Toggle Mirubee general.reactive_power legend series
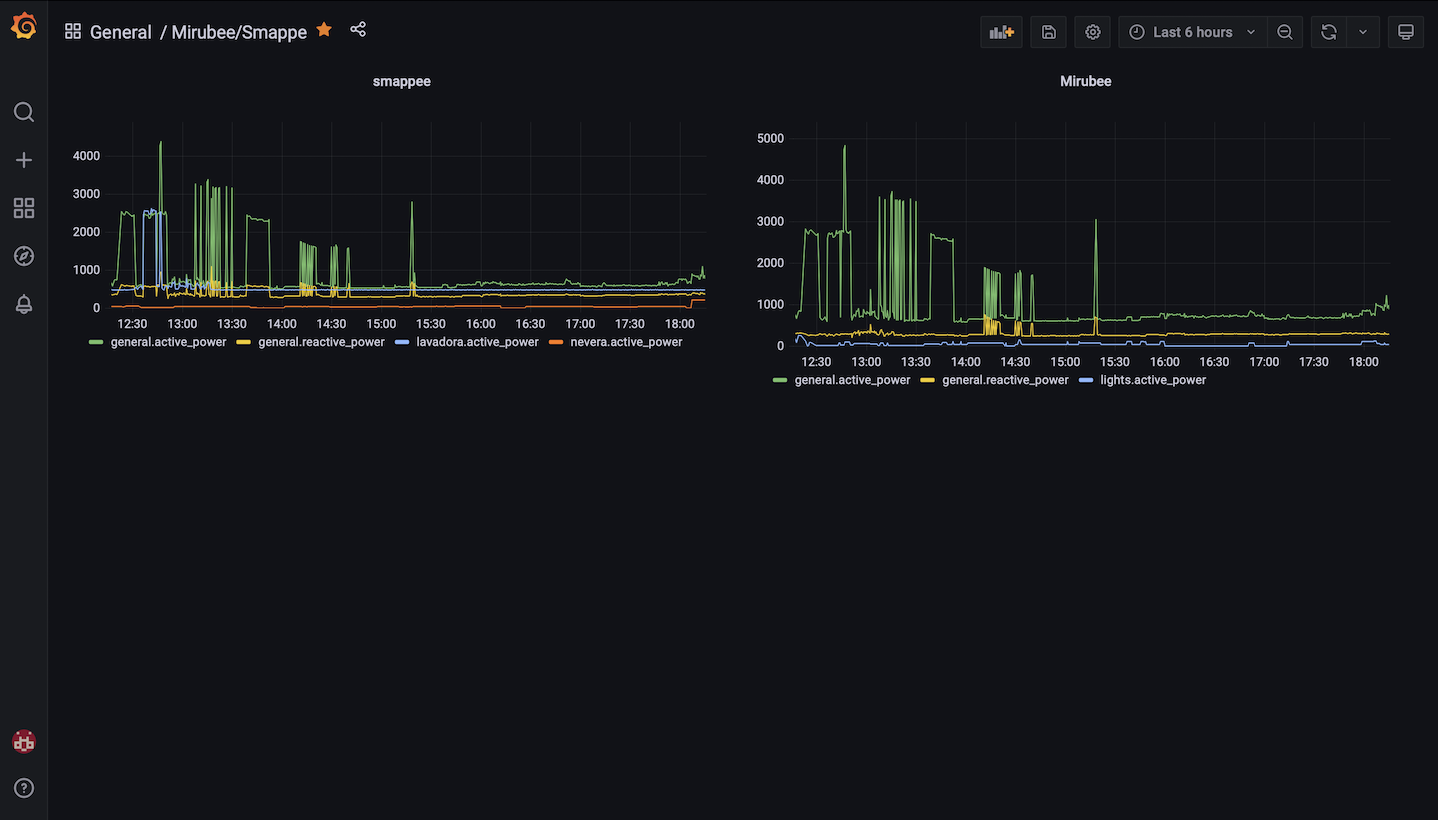Image resolution: width=1438 pixels, height=820 pixels. 1006,380
